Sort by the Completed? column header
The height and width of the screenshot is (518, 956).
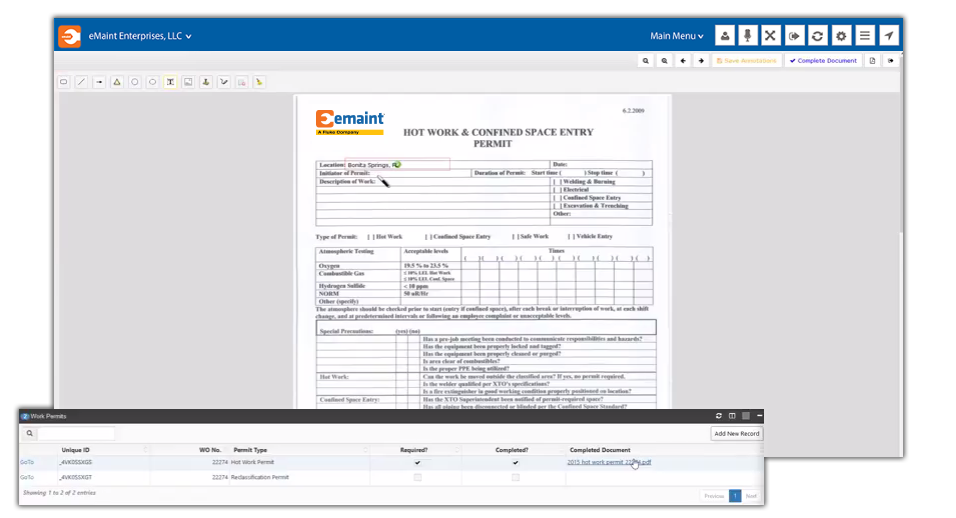click(512, 450)
